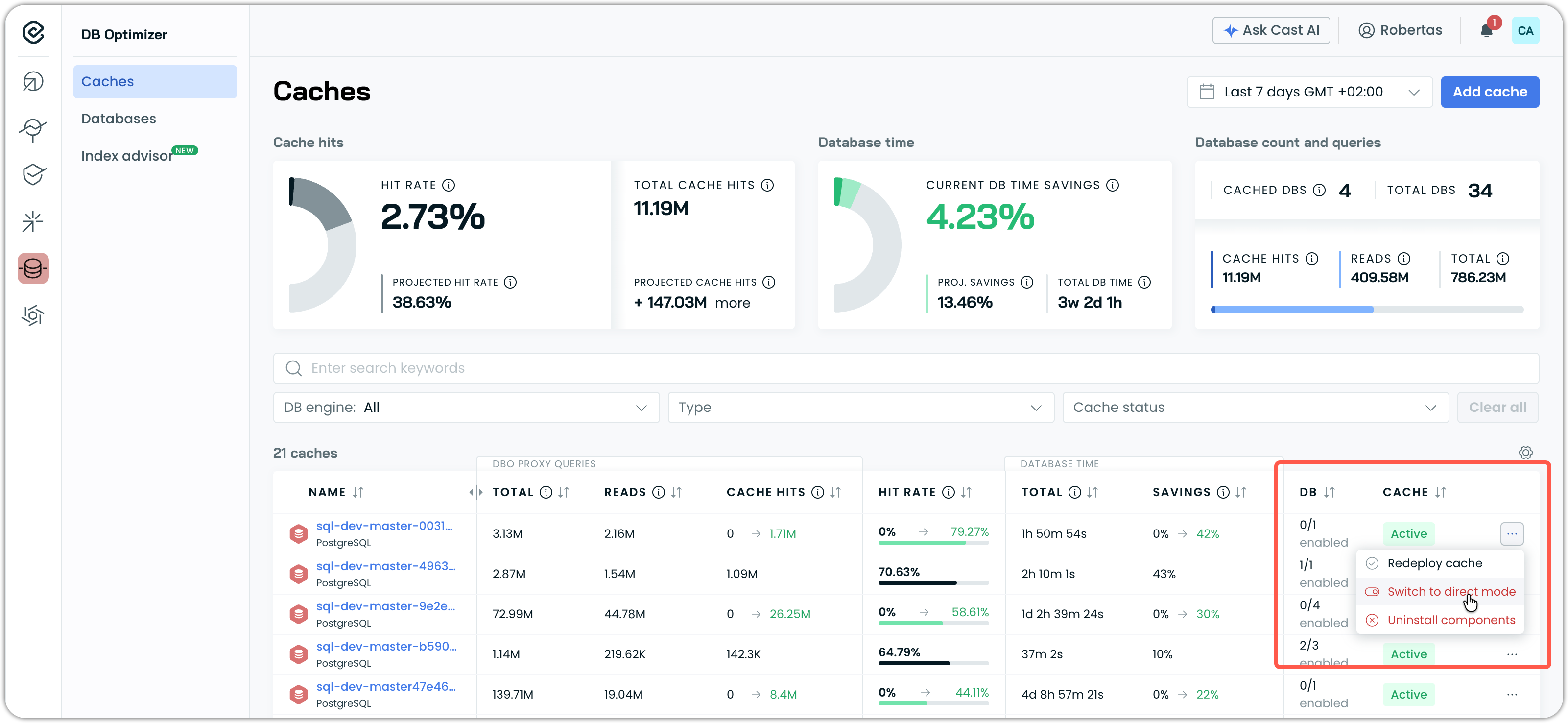1568x723 pixels.
Task: Click the notification bell icon
Action: pos(1486,31)
